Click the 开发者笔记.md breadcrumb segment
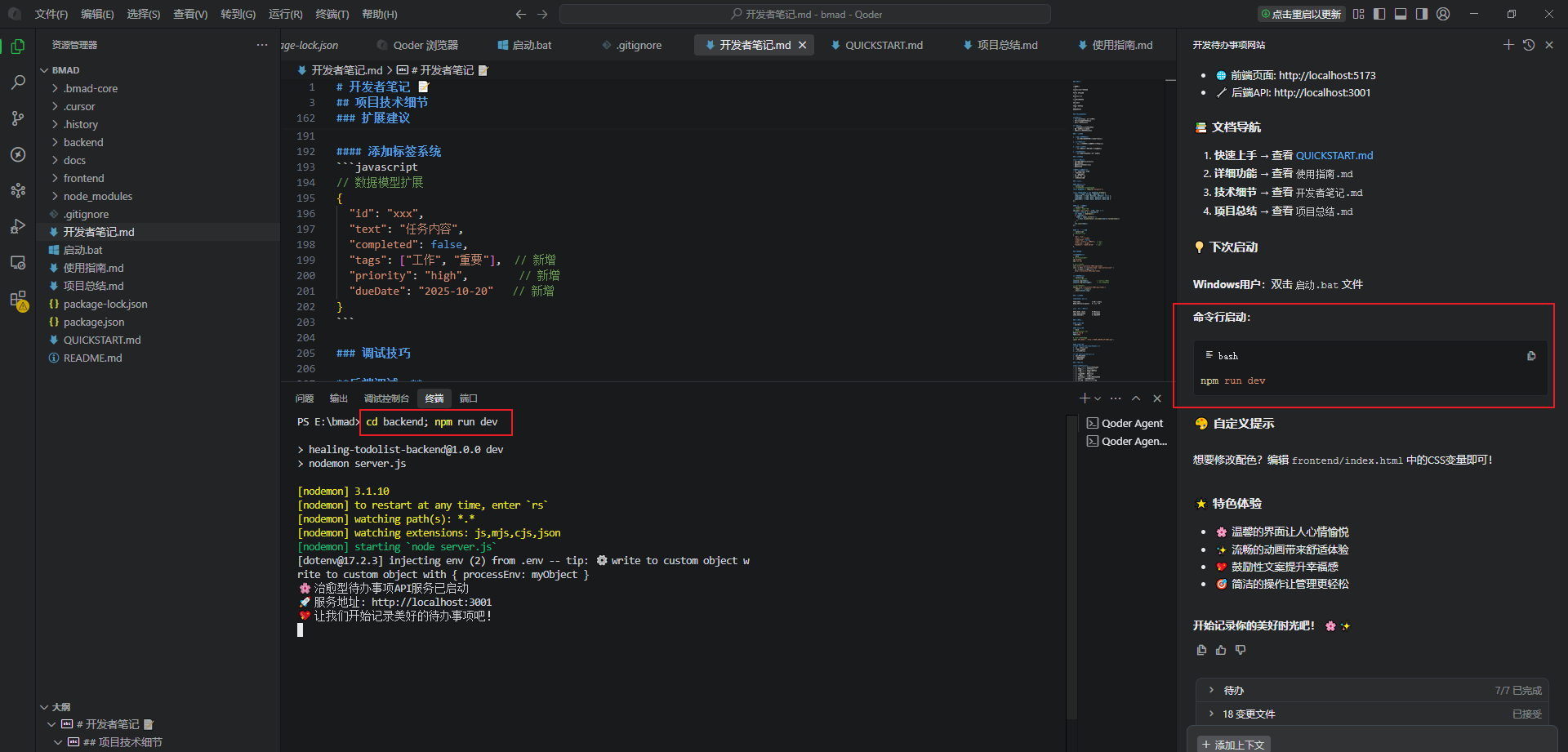The width and height of the screenshot is (1568, 752). (346, 70)
